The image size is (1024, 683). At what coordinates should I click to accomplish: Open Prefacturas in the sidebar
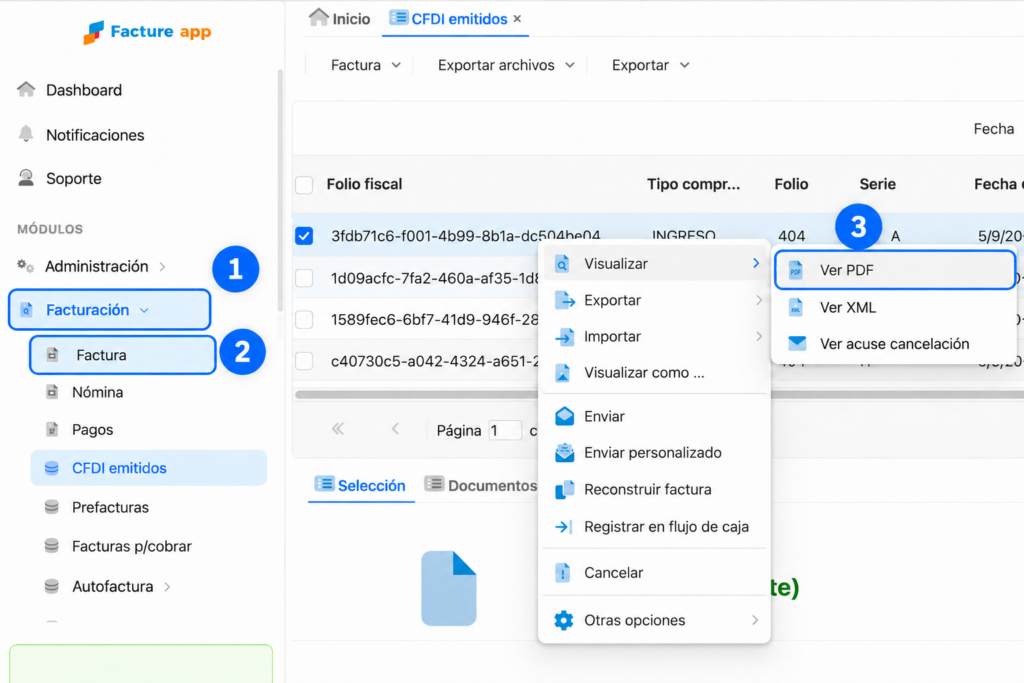(x=110, y=507)
